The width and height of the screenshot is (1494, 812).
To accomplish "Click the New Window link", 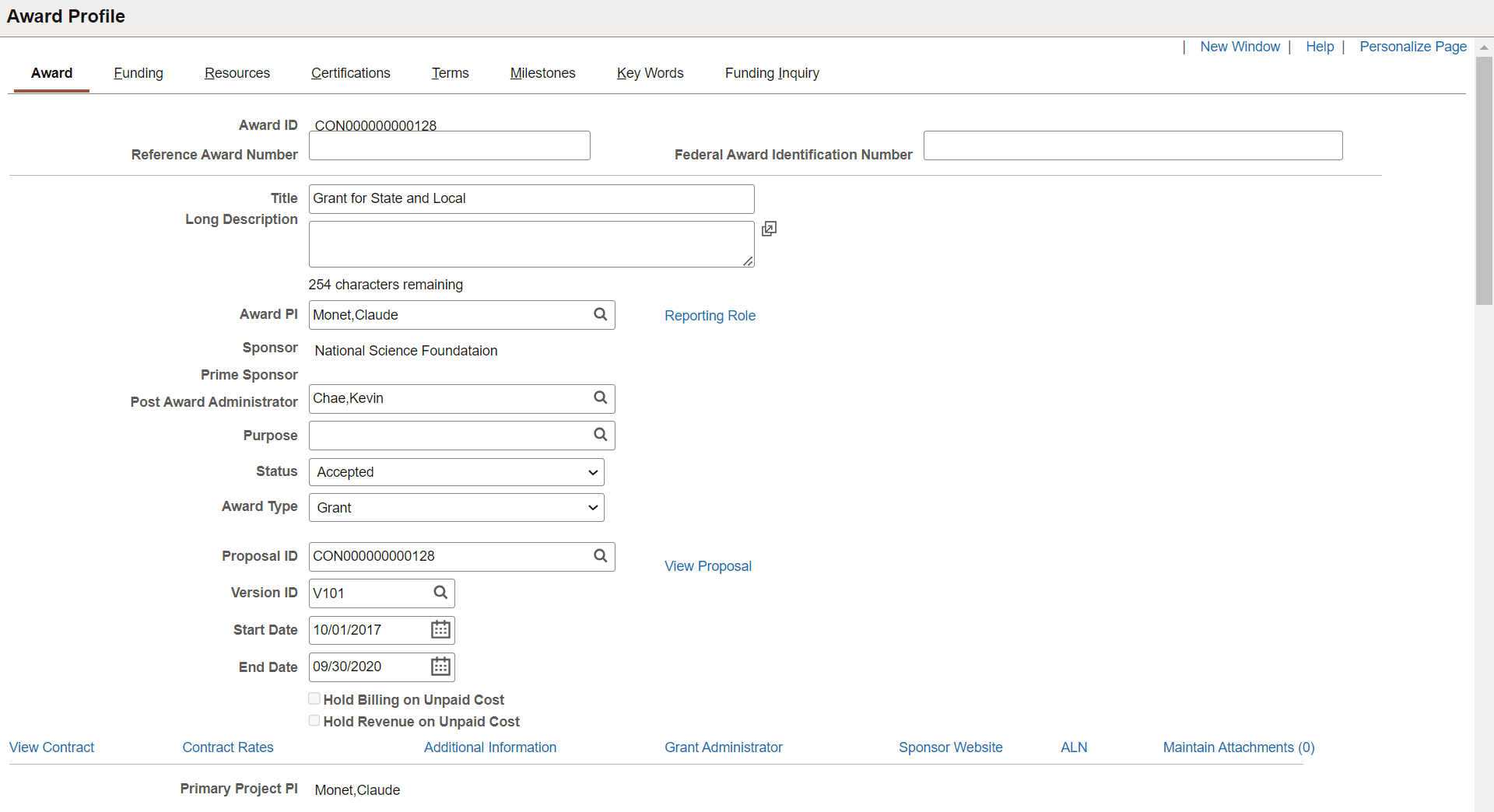I will [x=1240, y=47].
